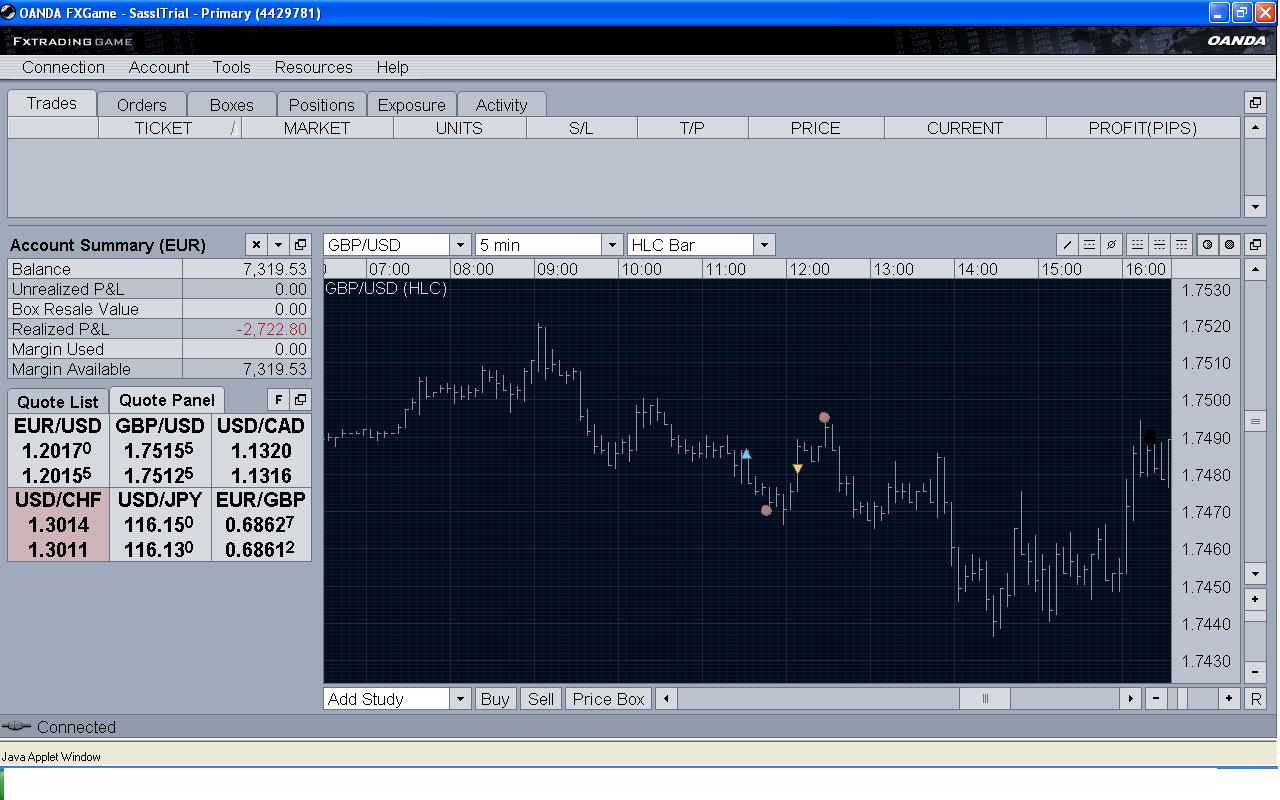Zoom out vertical price scale
This screenshot has height=800, width=1280.
click(x=1255, y=672)
